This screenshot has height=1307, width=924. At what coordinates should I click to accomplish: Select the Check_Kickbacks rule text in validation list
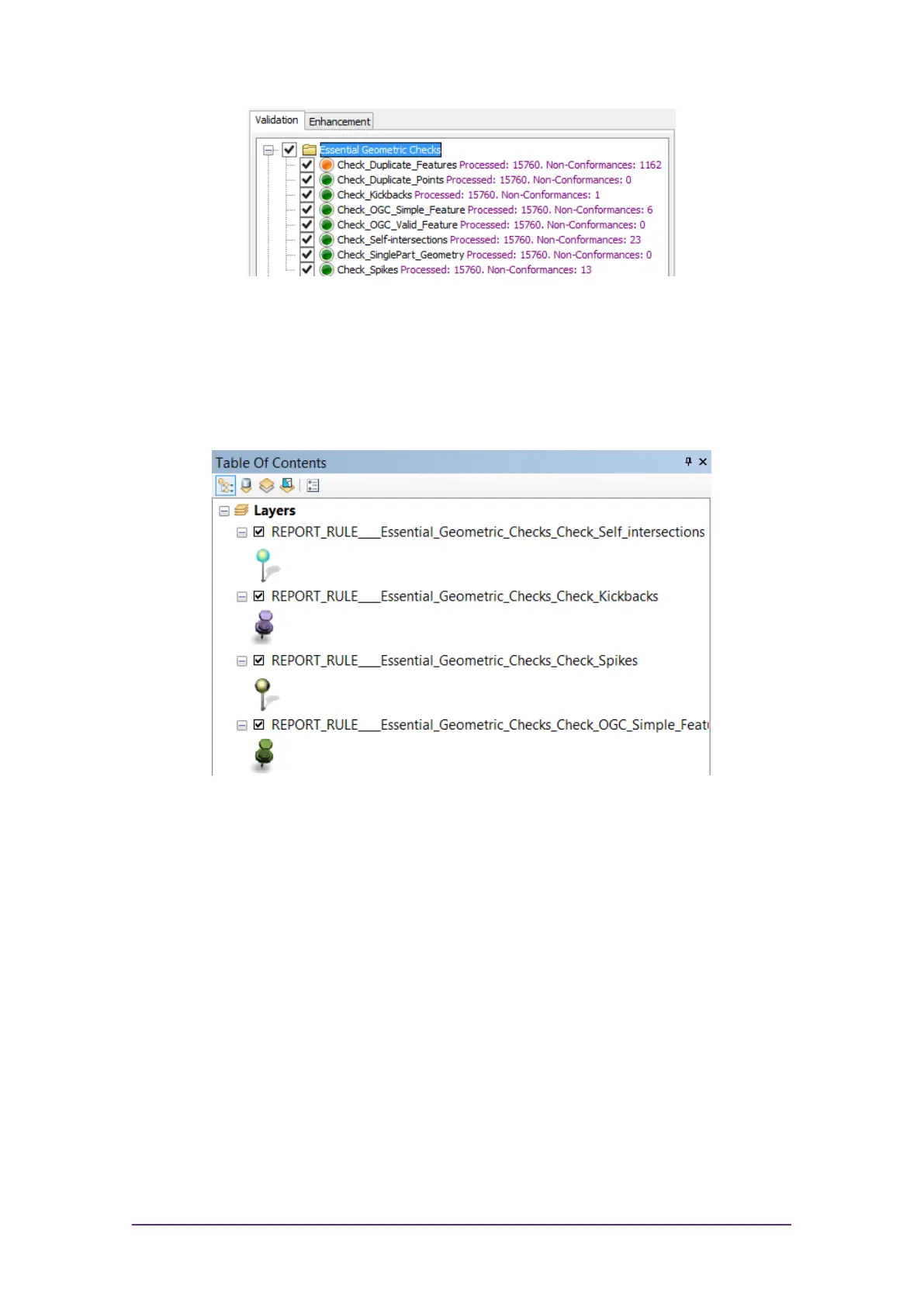[469, 195]
